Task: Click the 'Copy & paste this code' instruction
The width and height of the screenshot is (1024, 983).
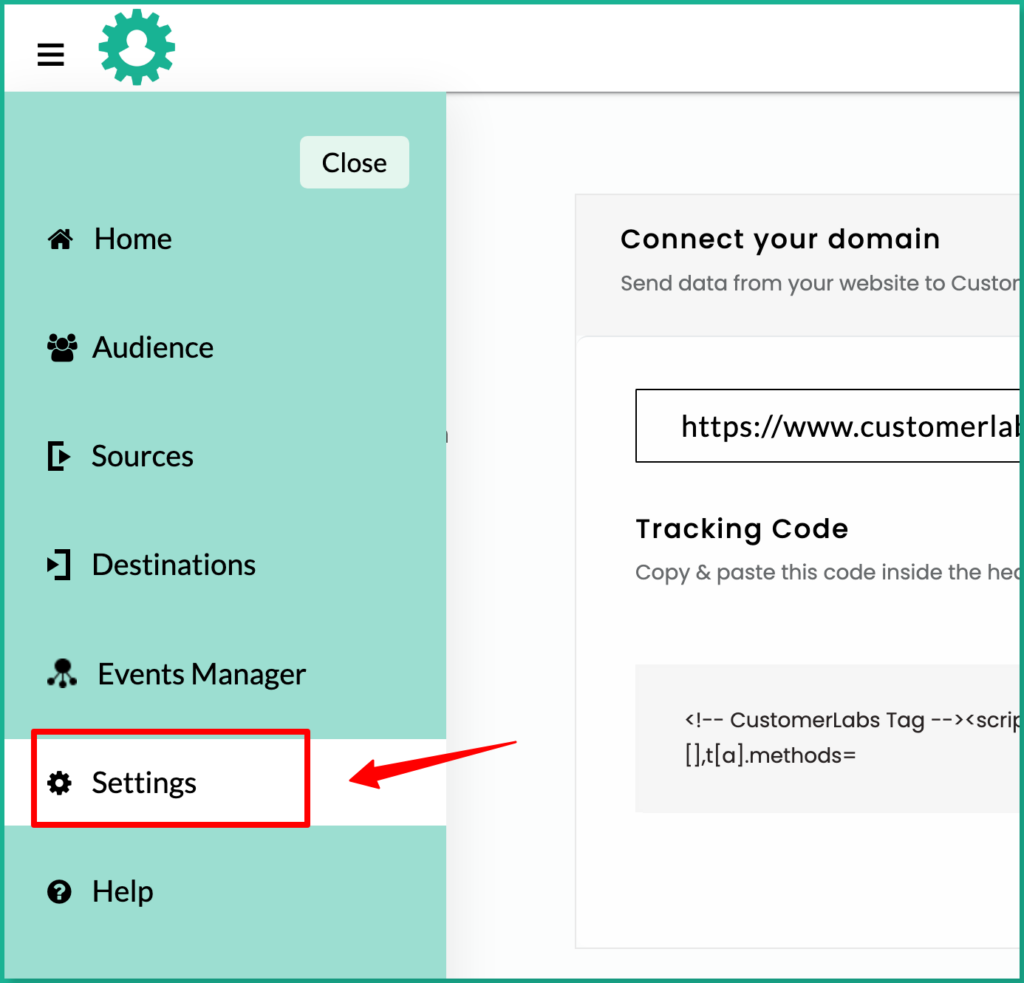Action: tap(827, 573)
